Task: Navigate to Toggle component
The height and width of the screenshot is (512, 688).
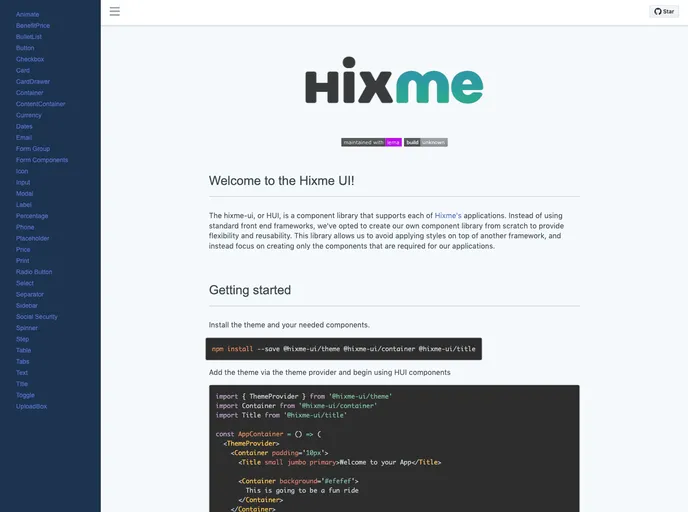Action: pos(25,395)
